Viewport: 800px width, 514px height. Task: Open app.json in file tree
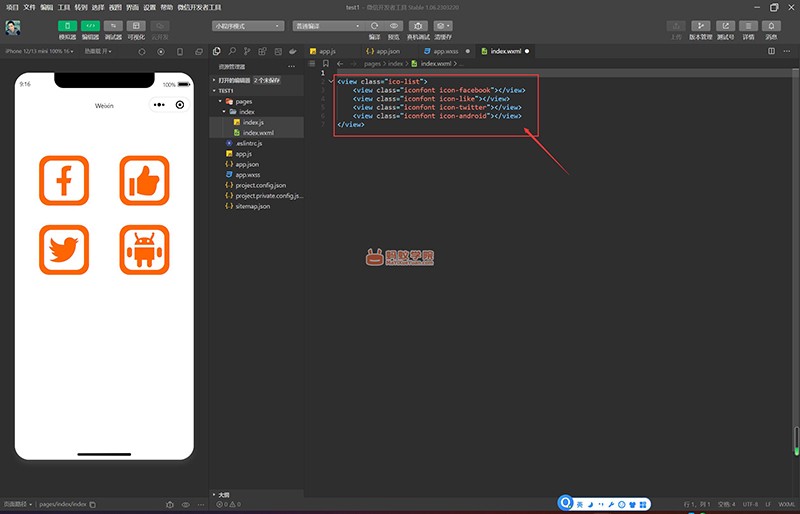257,164
